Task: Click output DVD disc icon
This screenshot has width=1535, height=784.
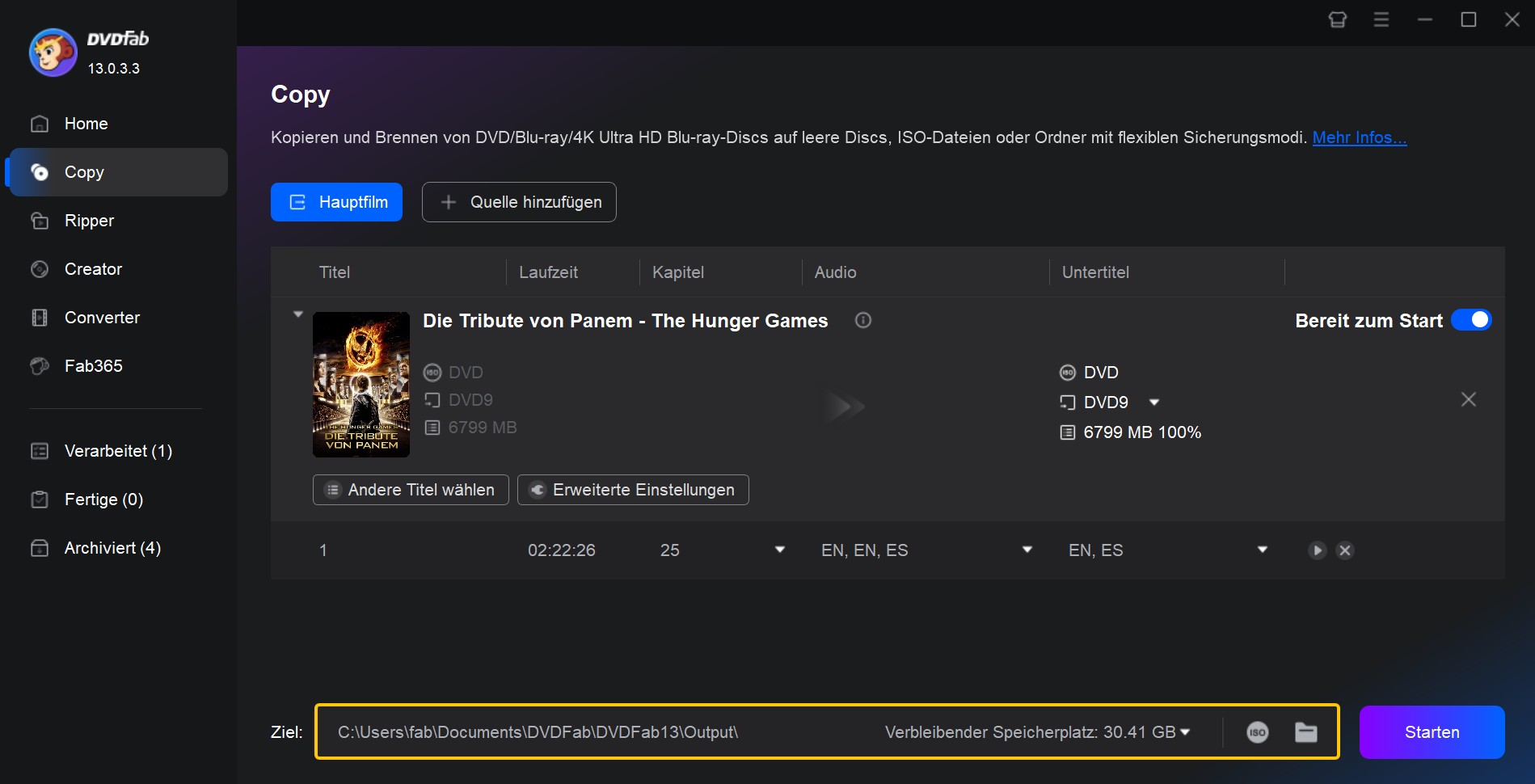Action: tap(1068, 373)
